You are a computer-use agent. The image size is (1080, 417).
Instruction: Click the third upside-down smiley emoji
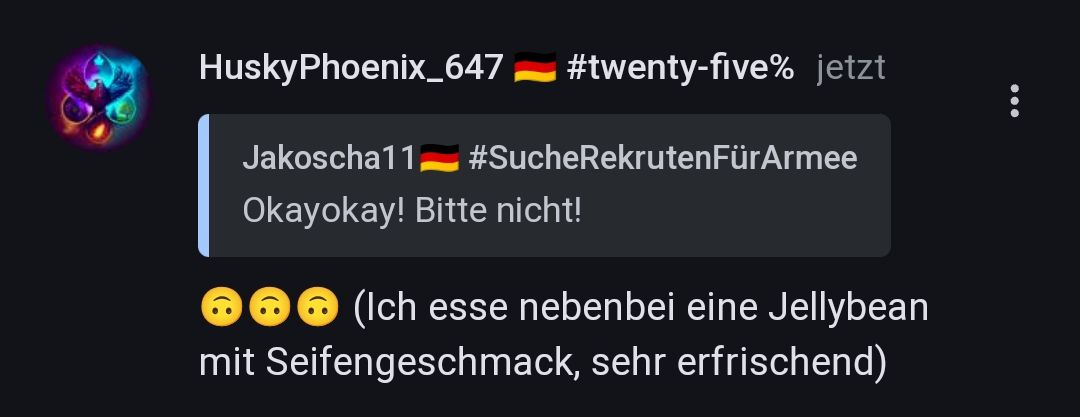(x=318, y=308)
